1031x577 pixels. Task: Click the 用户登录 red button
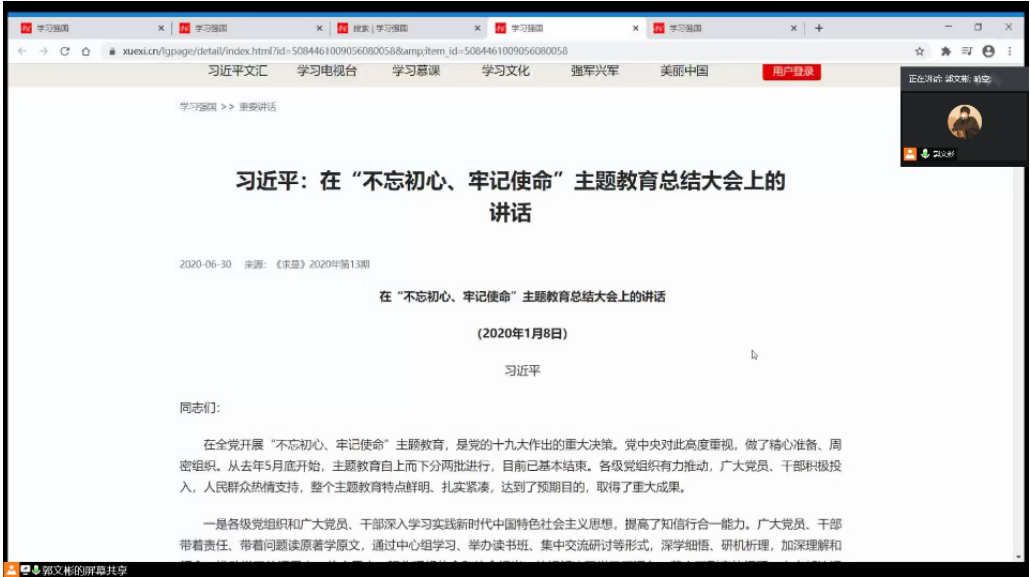(x=791, y=72)
